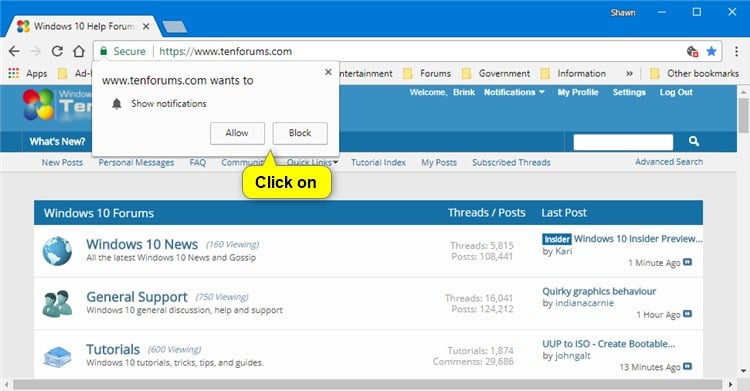Click the blocked cookies icon in the address bar
This screenshot has width=750, height=391.
click(692, 51)
